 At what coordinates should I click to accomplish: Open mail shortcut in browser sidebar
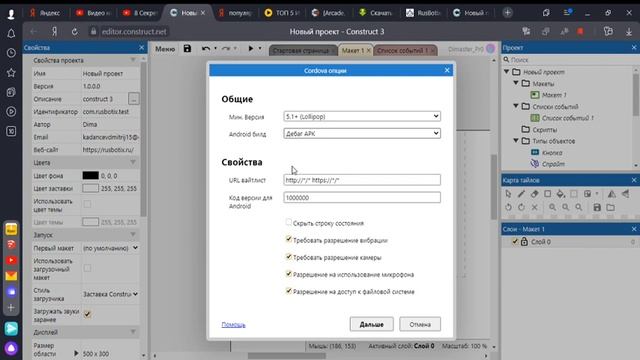tap(11, 276)
